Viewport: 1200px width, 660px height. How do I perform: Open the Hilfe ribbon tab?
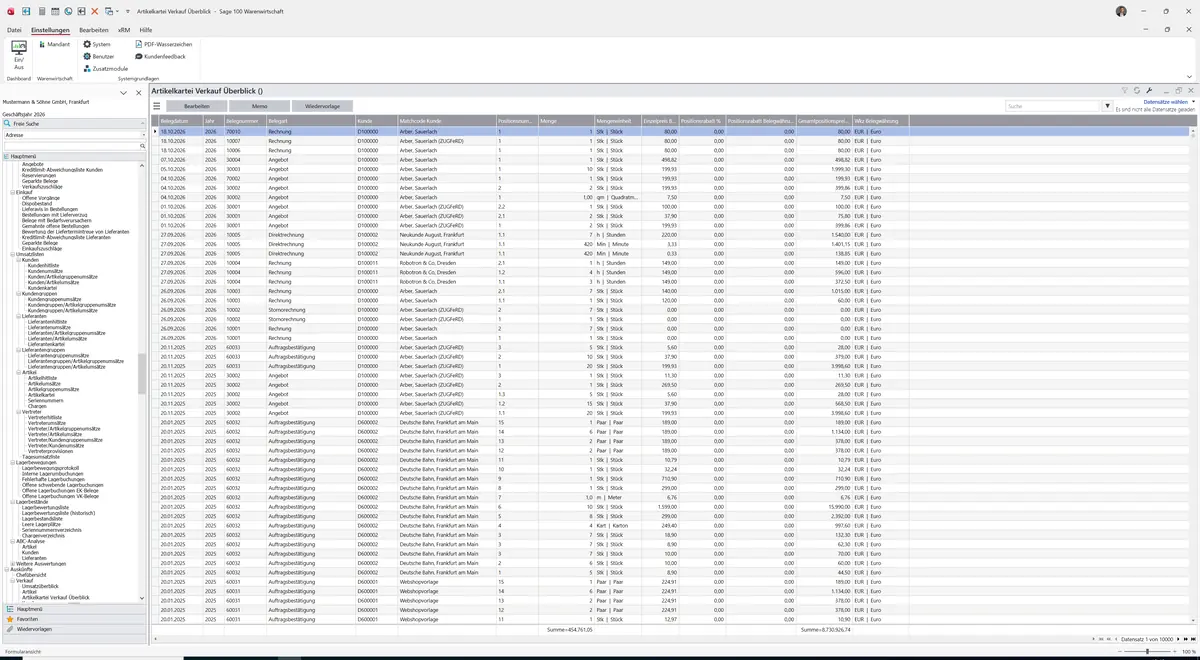tap(146, 30)
